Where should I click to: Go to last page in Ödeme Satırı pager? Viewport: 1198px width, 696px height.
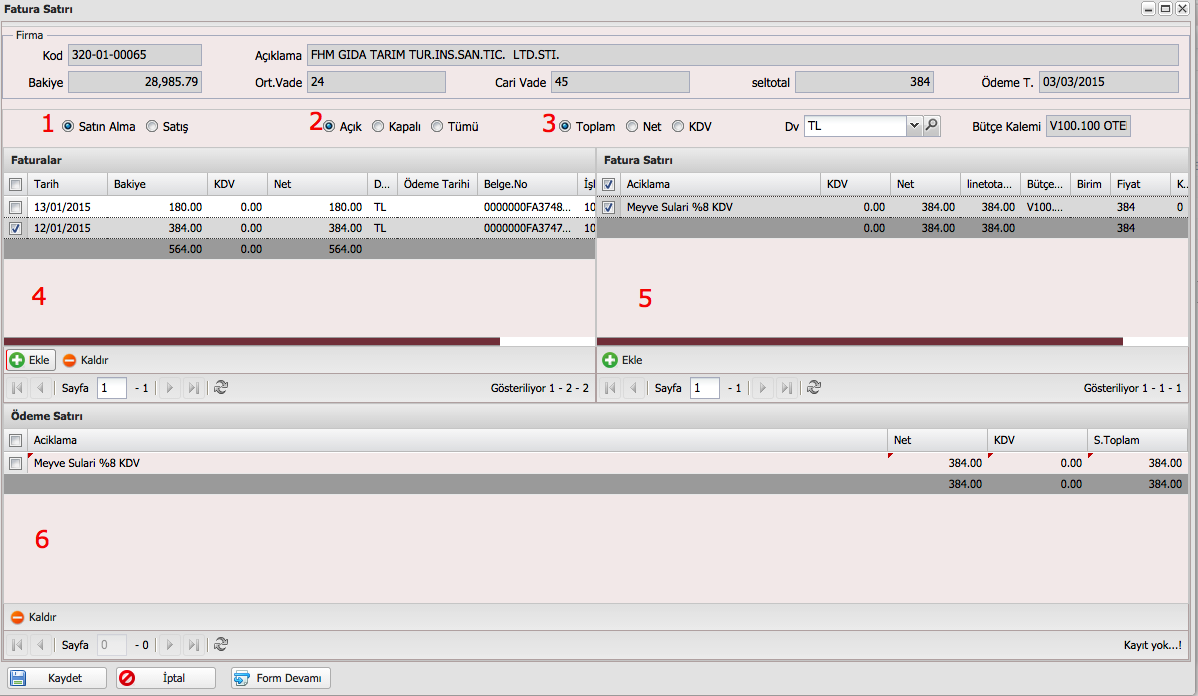point(194,645)
